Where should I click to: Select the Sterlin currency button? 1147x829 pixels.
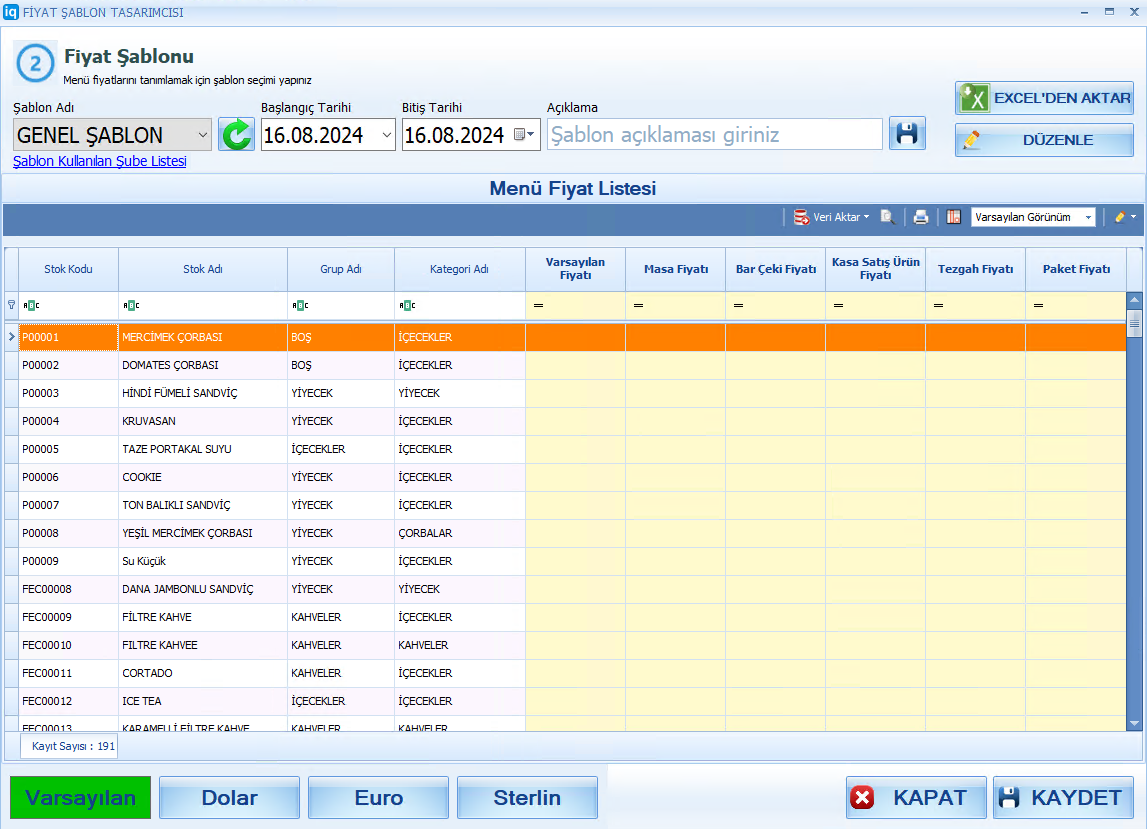[527, 798]
